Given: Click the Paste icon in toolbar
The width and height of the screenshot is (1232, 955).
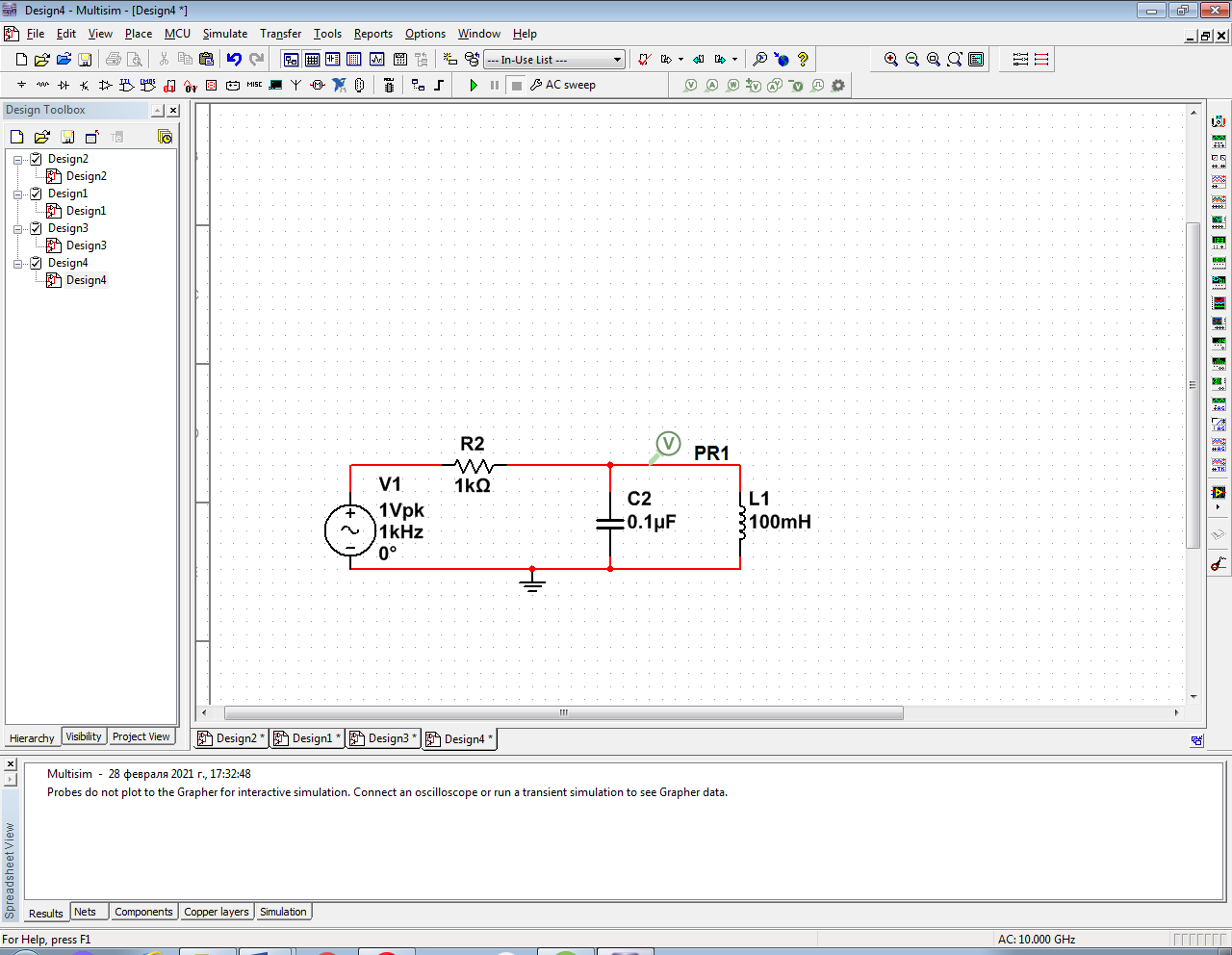Looking at the screenshot, I should (206, 60).
